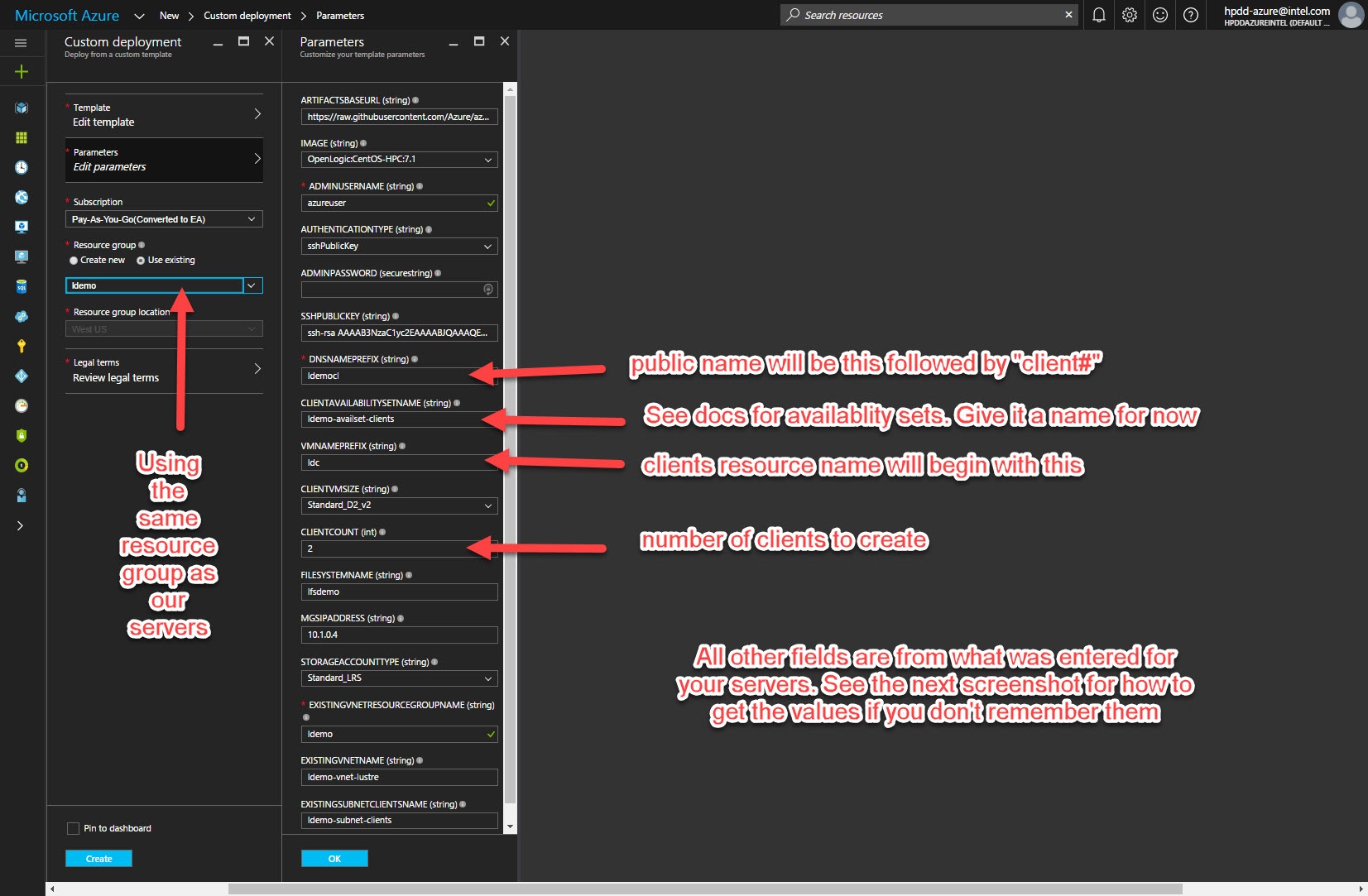
Task: Open Help and support person icon
Action: point(22,495)
